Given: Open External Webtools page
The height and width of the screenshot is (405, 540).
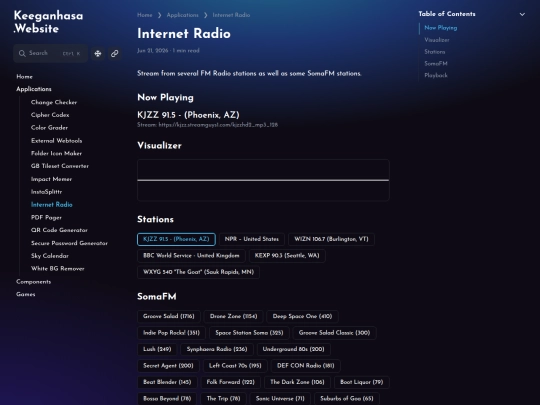Looking at the screenshot, I should [x=56, y=141].
